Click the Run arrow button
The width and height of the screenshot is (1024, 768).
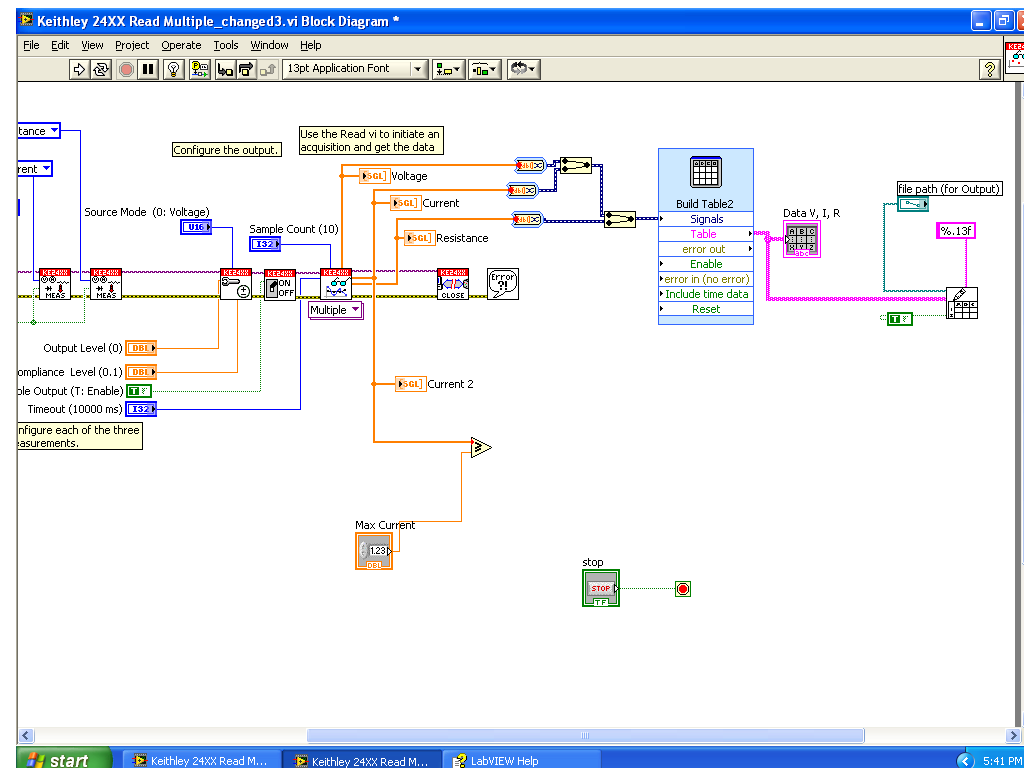point(79,69)
